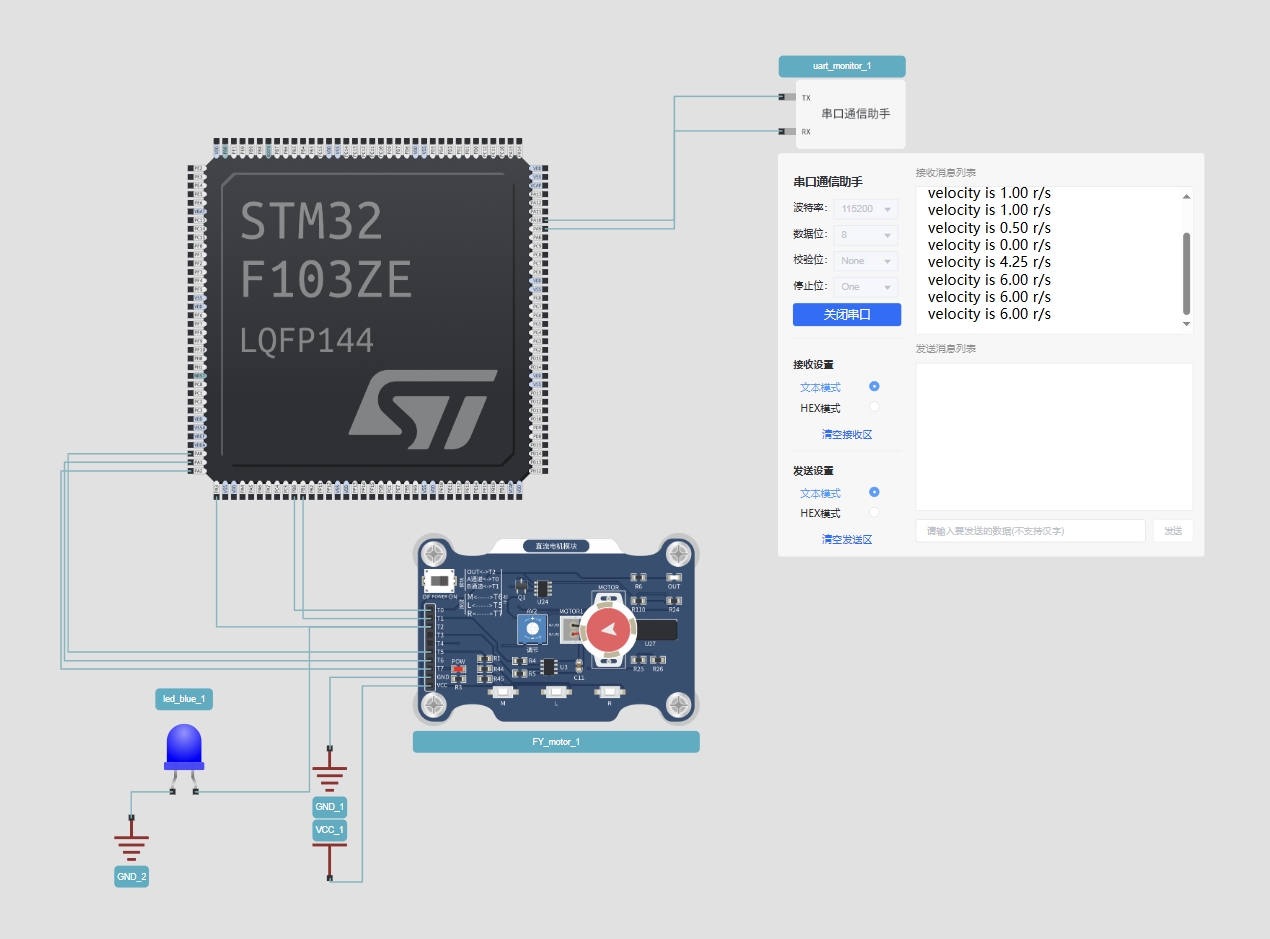
Task: Click the 串口通信助手 module box
Action: tap(851, 114)
